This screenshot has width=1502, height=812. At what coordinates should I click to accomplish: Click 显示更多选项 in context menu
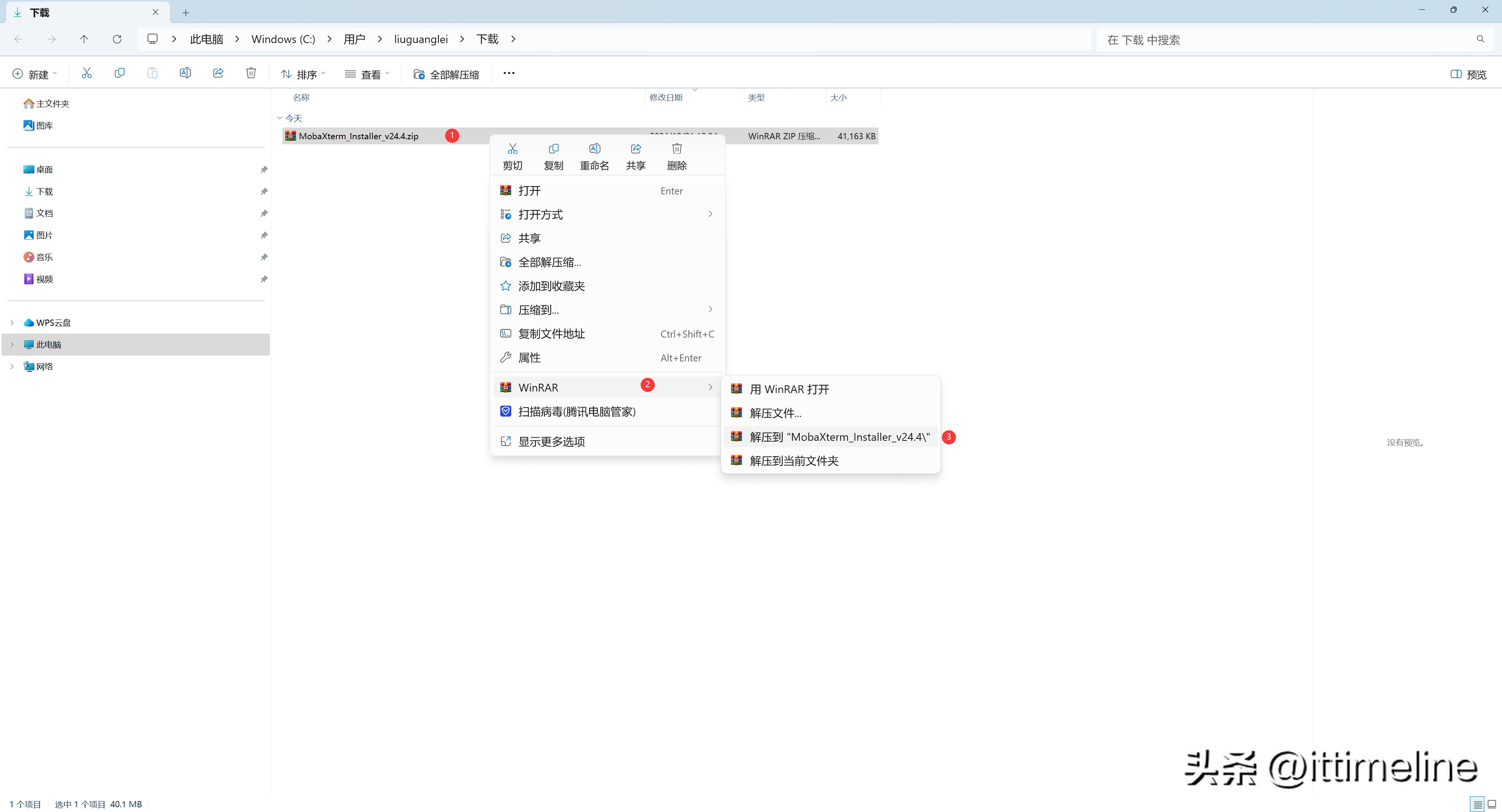tap(551, 441)
